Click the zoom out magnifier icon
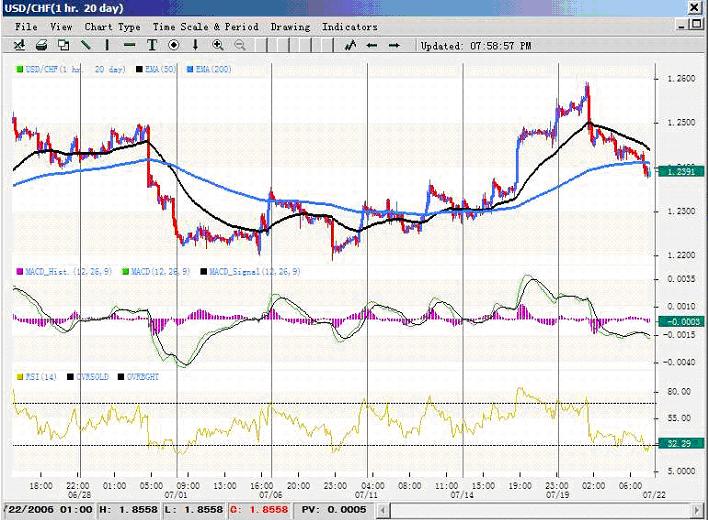Screen dimensions: 708x520 point(239,45)
